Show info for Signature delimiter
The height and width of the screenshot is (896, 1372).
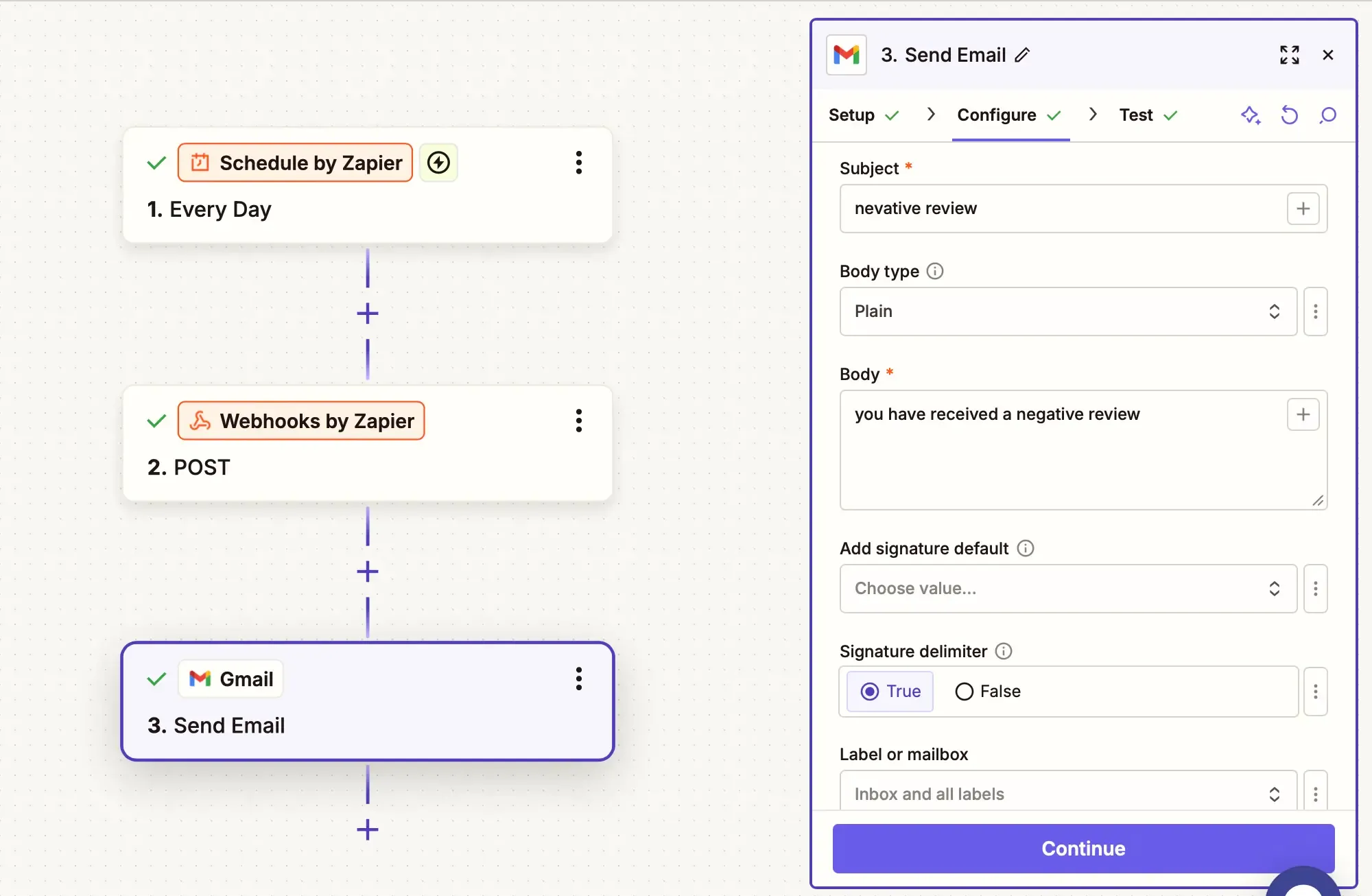pos(1004,651)
